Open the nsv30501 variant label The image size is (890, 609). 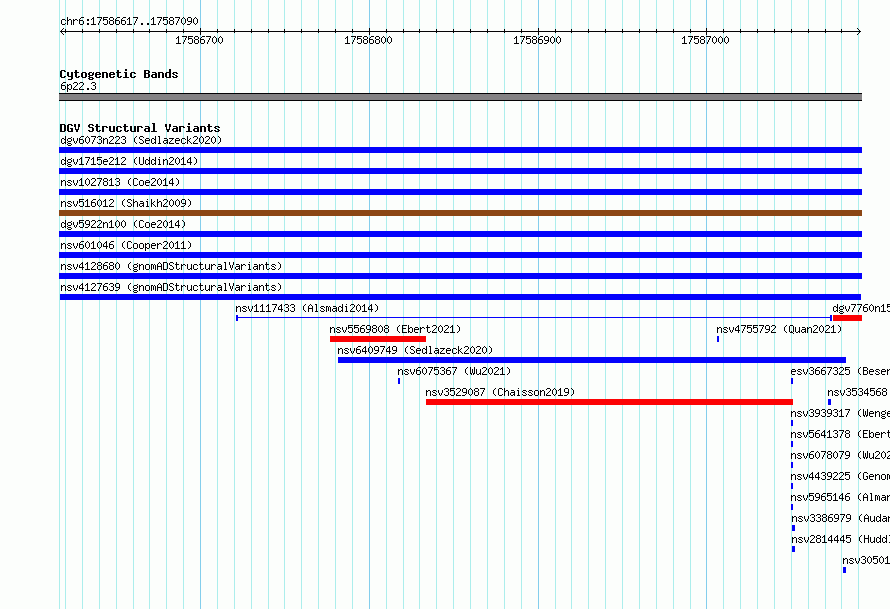click(x=866, y=560)
